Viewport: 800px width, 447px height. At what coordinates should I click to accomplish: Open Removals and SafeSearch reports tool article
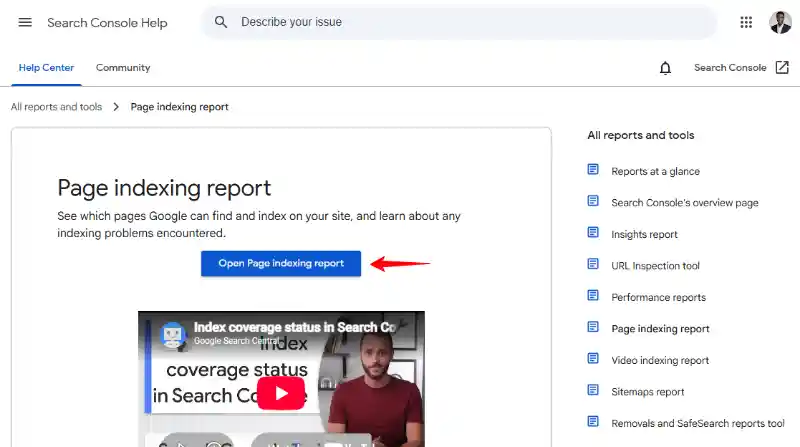(698, 424)
